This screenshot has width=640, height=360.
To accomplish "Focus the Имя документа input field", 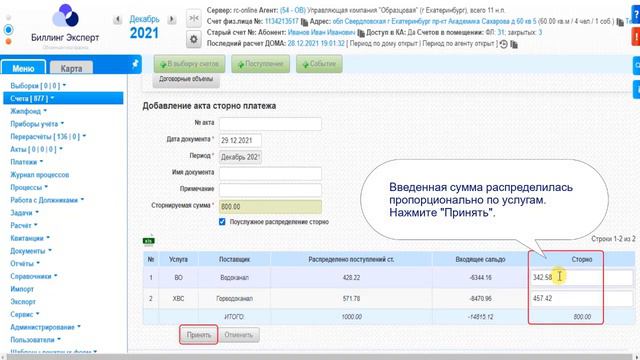I will coord(270,173).
